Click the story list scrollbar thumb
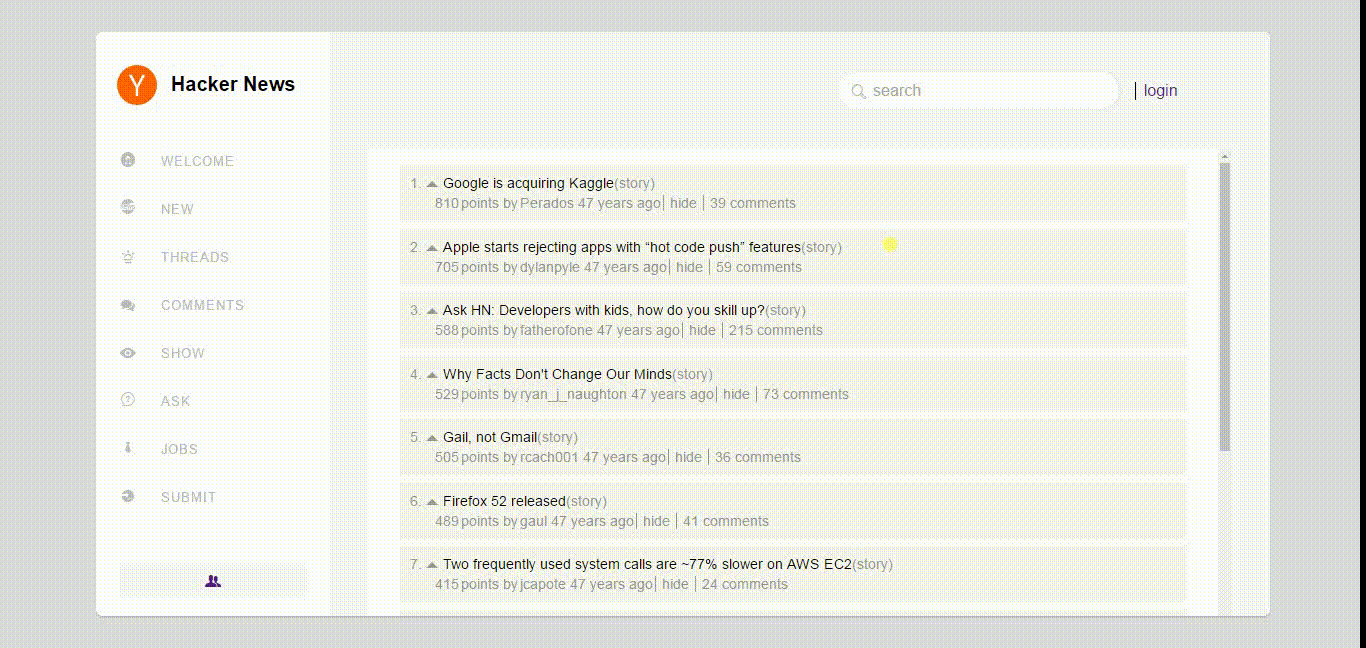The height and width of the screenshot is (648, 1366). click(x=1225, y=306)
